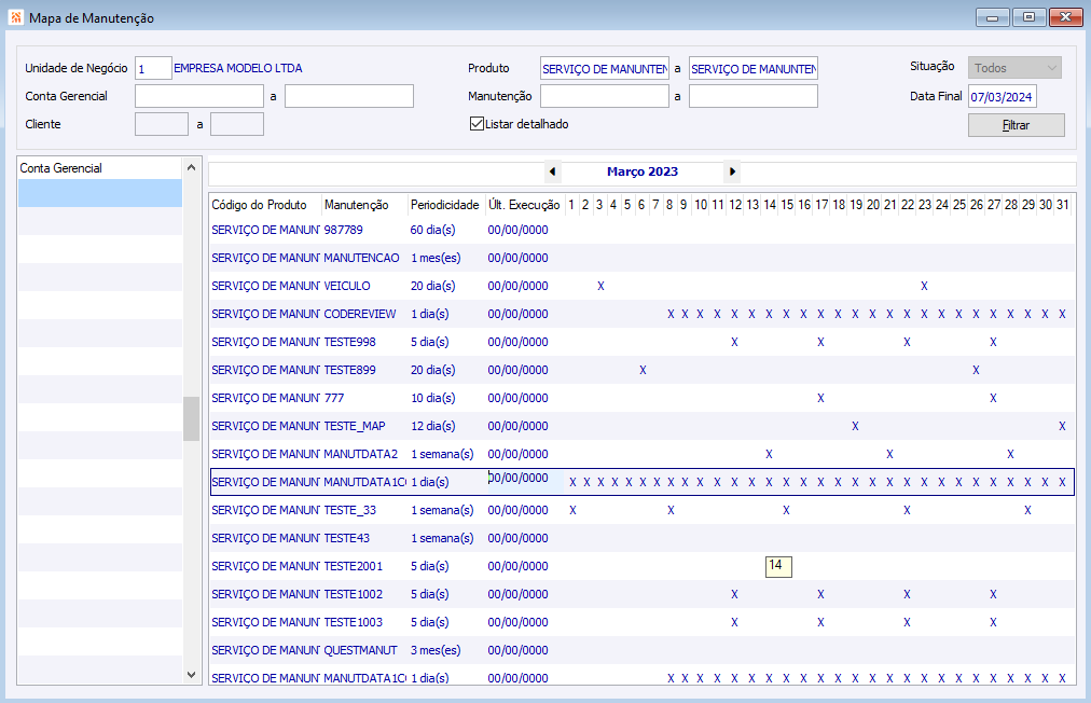Click the X on day 14 in MANUTDATA2 row
Image resolution: width=1091 pixels, height=703 pixels.
pos(769,454)
